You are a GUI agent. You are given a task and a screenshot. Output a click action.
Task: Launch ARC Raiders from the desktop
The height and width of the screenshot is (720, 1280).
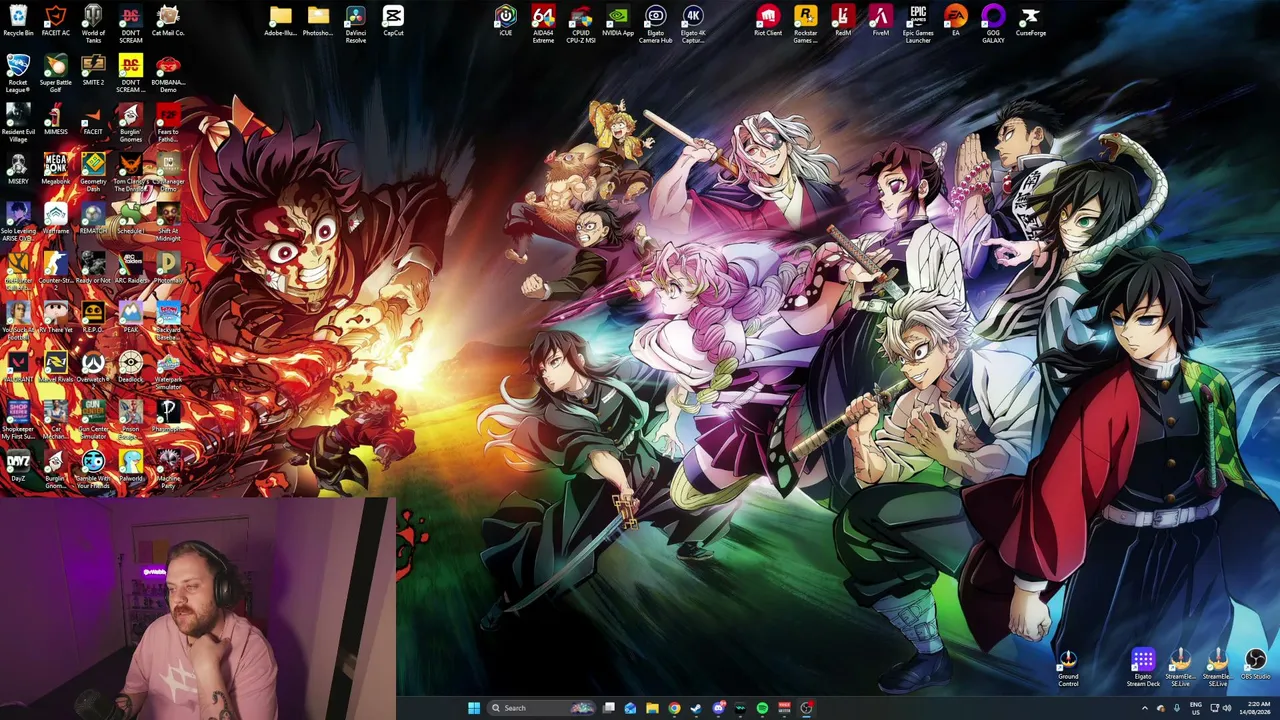pyautogui.click(x=131, y=268)
